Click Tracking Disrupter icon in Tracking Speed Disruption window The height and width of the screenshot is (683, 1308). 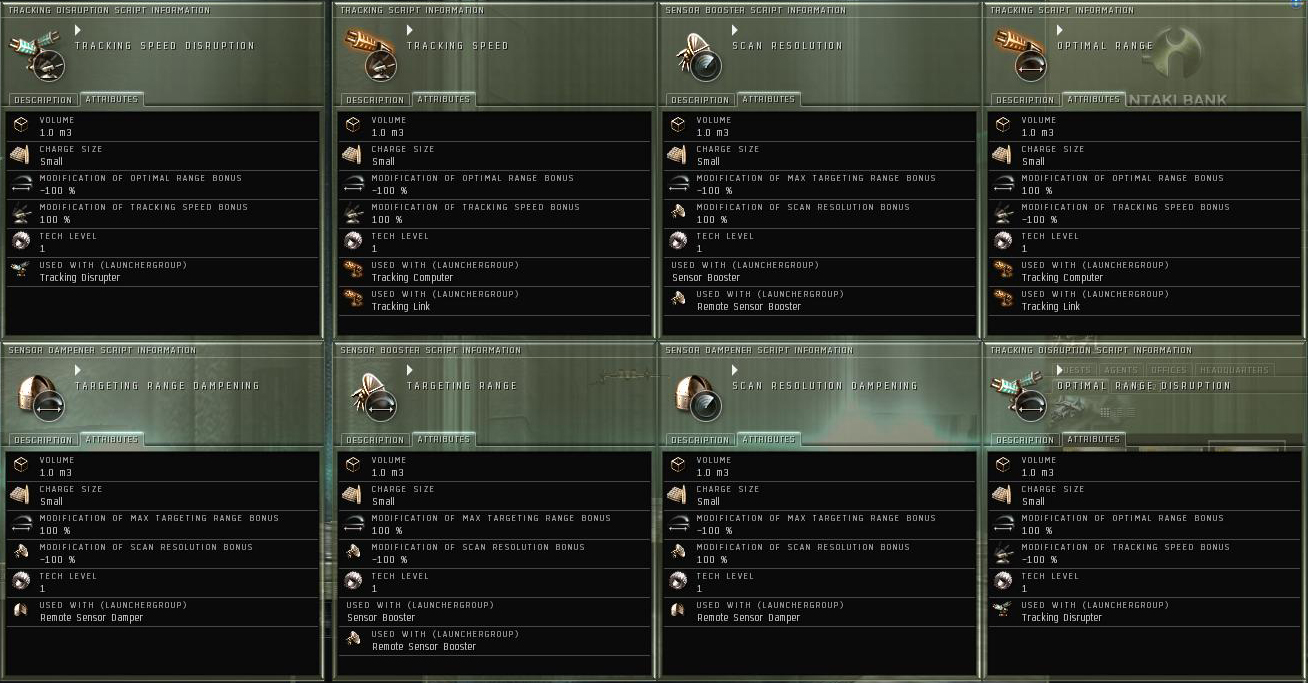coord(20,270)
